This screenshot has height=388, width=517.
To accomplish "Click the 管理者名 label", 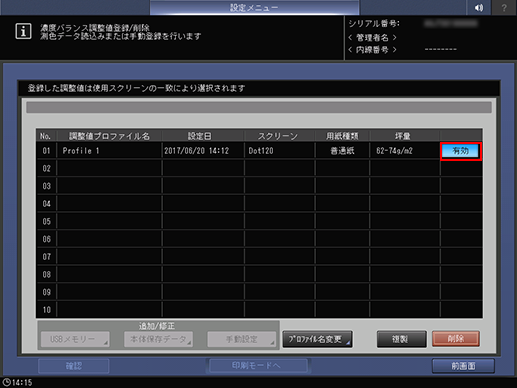I will pos(372,37).
